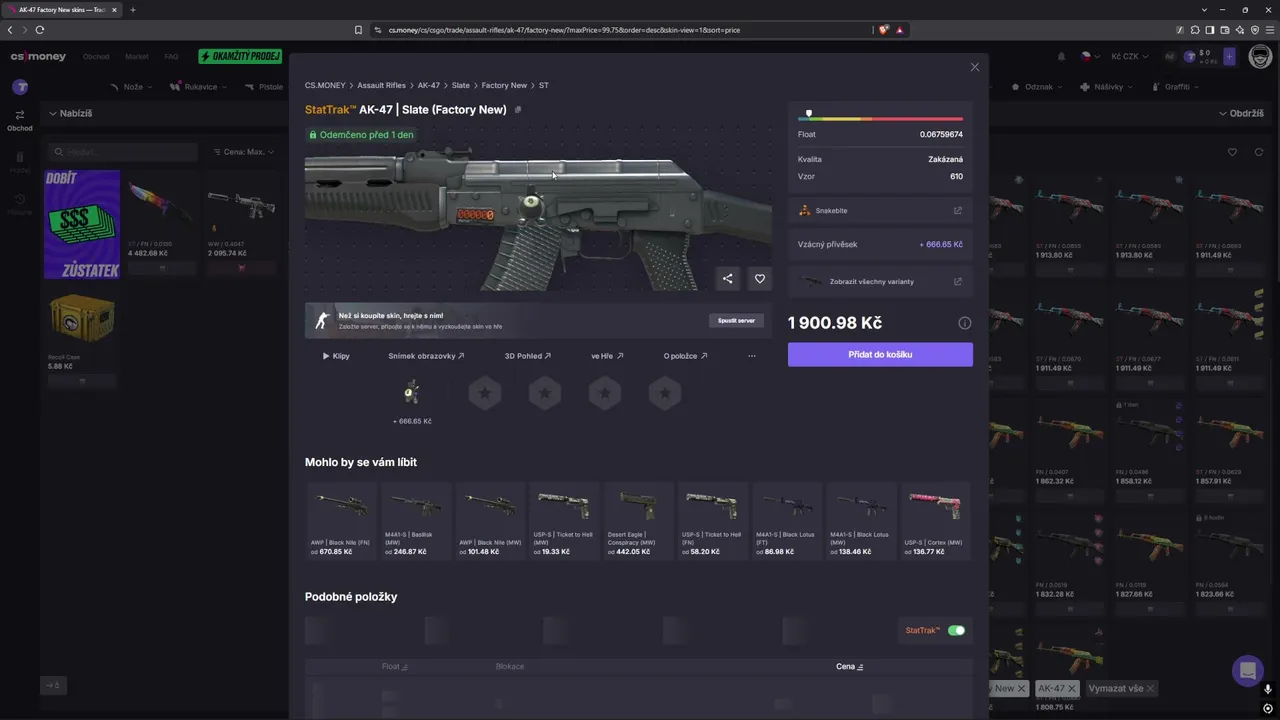Open the support chat bubble
This screenshot has width=1280, height=720.
pos(1248,671)
